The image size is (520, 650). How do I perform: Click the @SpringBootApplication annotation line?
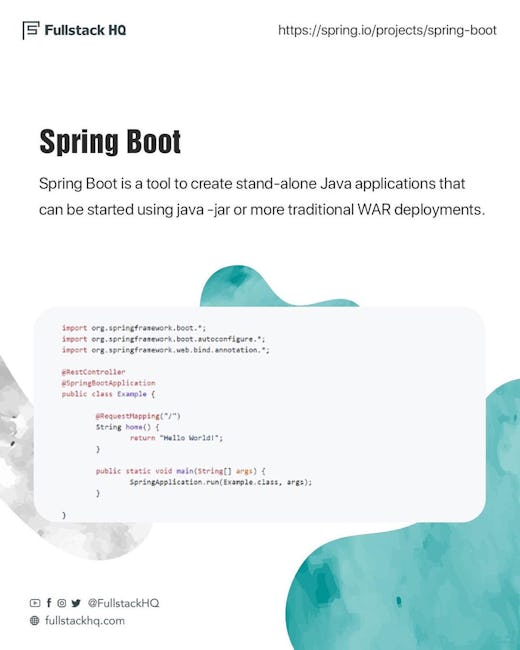pyautogui.click(x=108, y=383)
